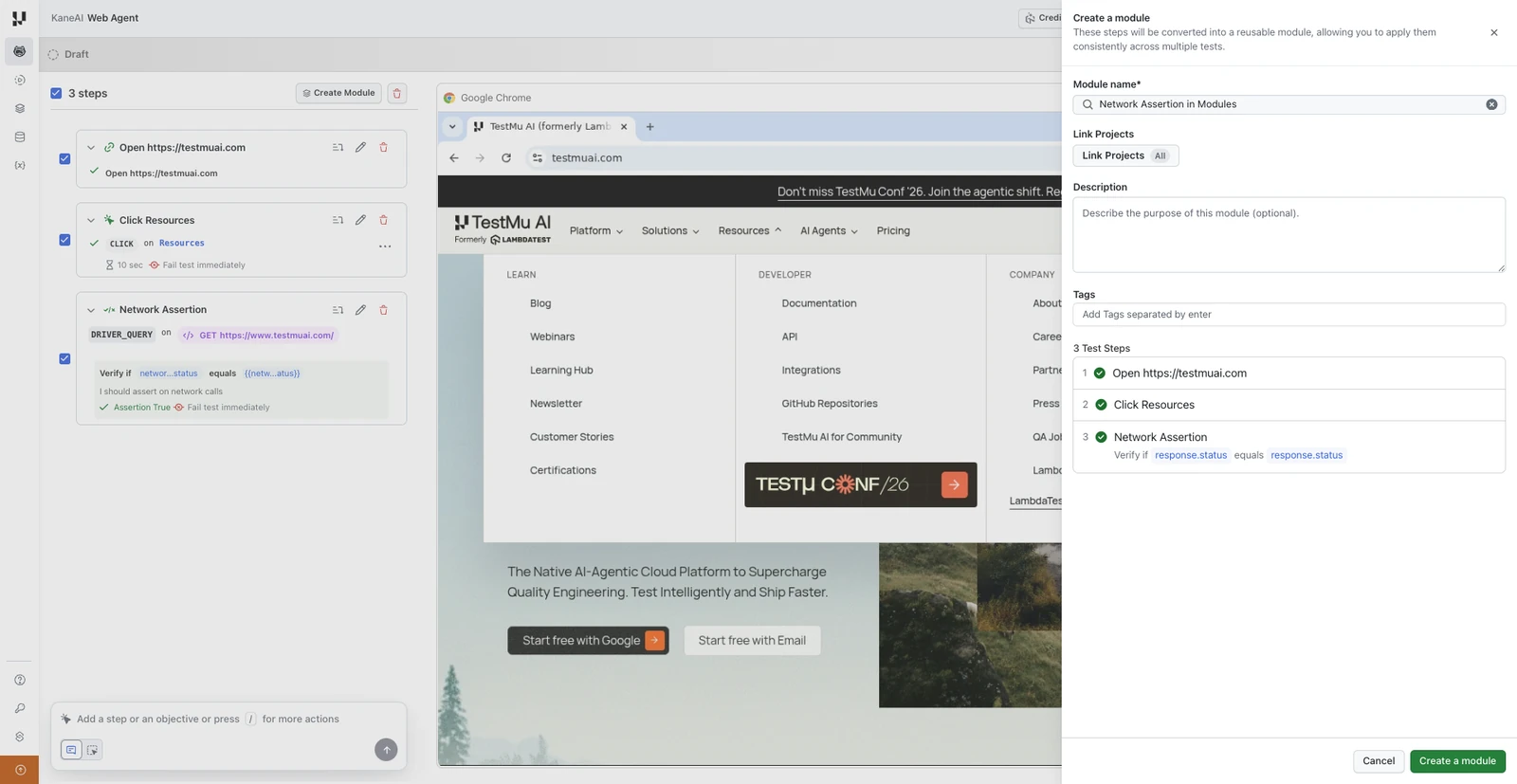Screen dimensions: 1517x784
Task: Click the Create Module button
Action: click(x=338, y=93)
